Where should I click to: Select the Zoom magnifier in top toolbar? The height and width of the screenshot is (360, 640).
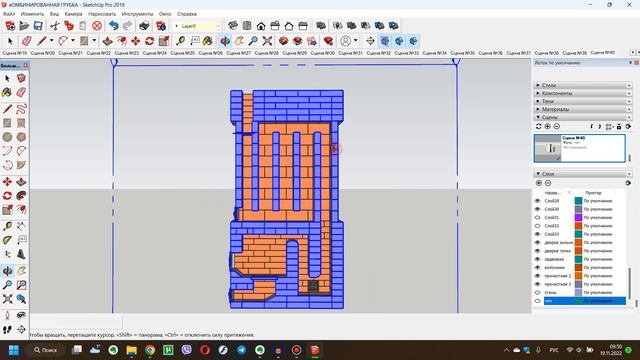[x=253, y=41]
